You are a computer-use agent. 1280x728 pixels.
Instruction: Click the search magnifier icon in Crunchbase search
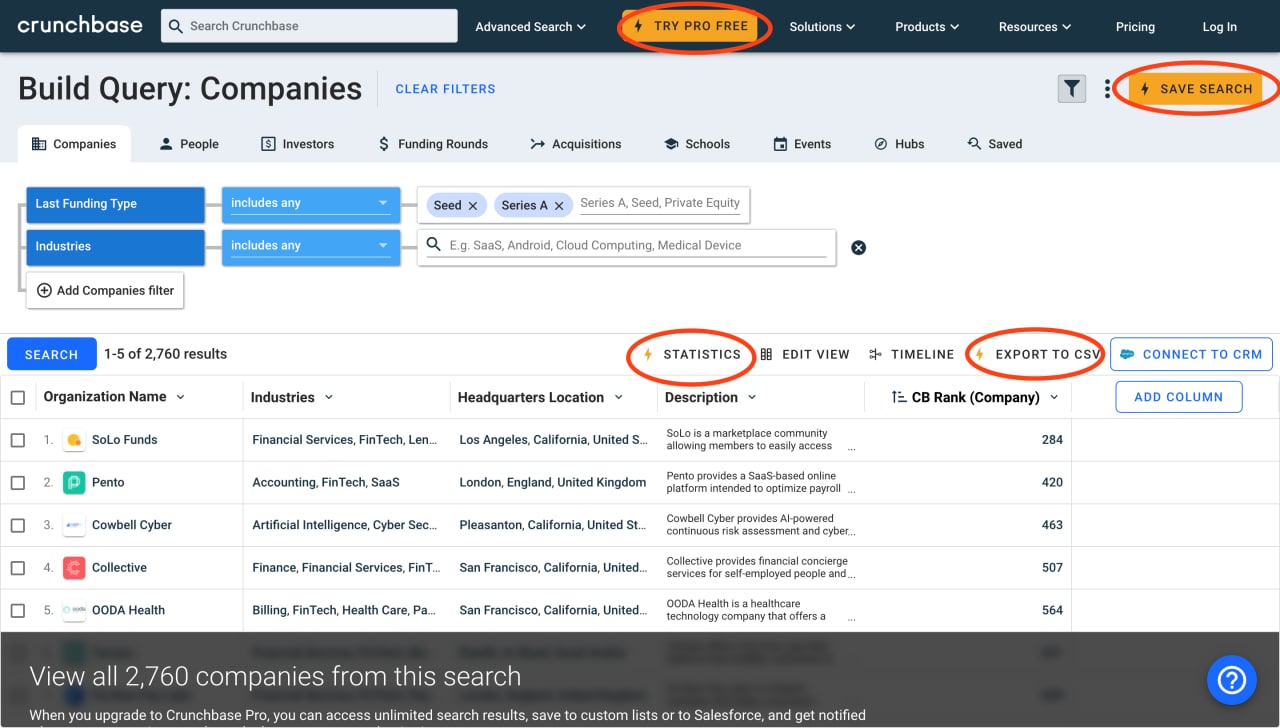coord(176,26)
